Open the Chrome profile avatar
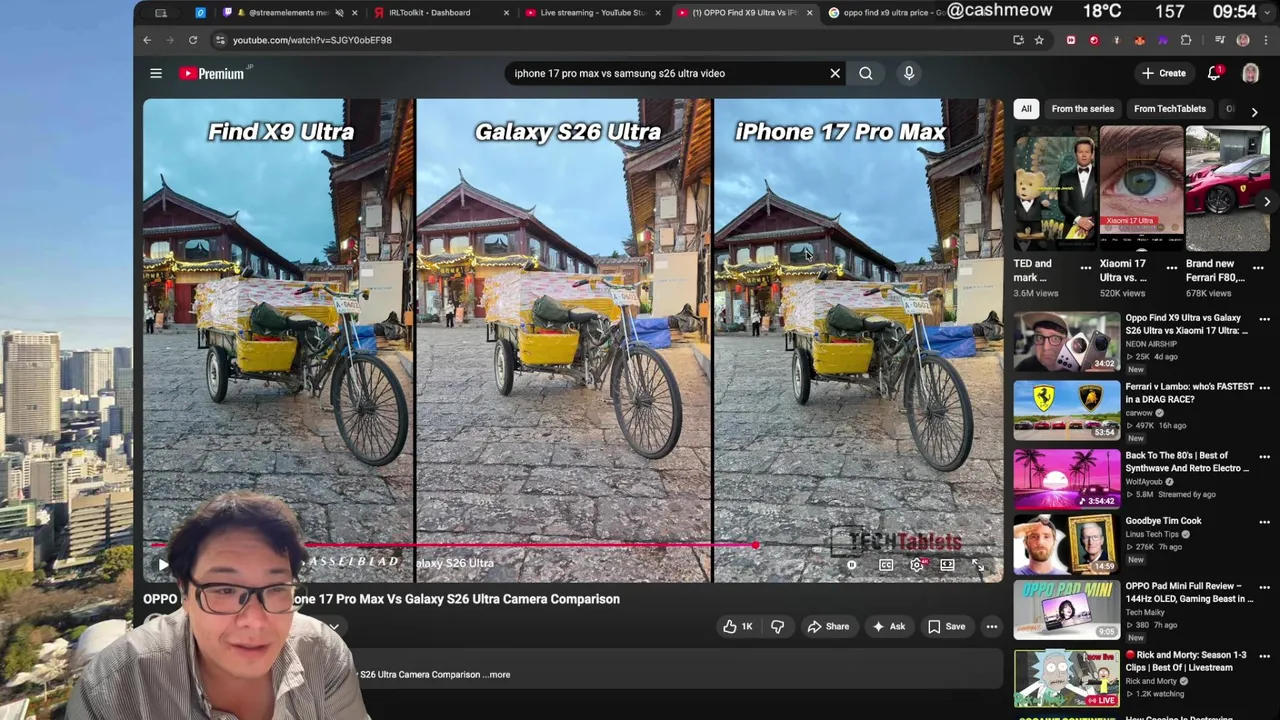 click(x=1243, y=40)
